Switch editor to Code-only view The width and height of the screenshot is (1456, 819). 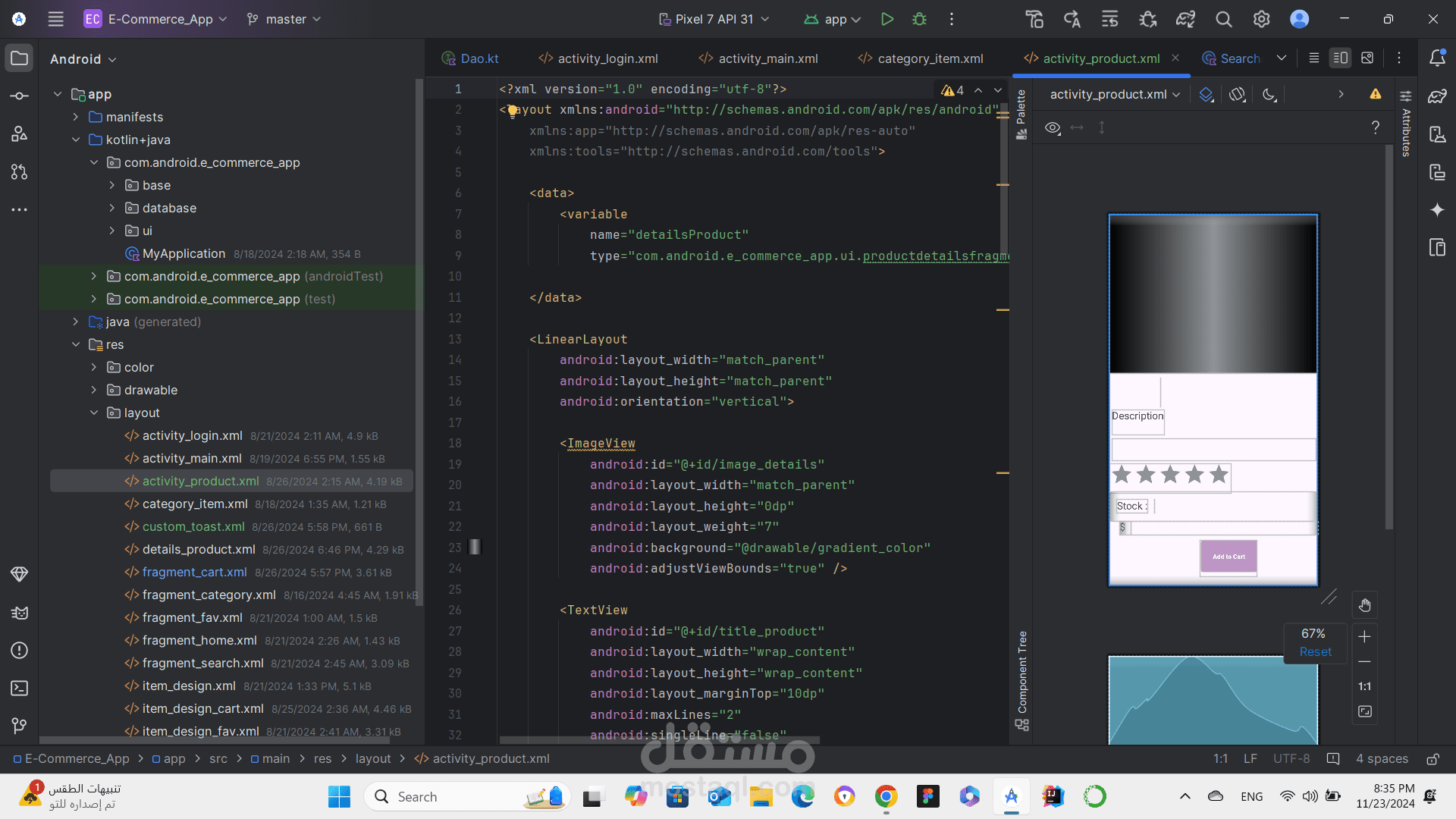(x=1314, y=58)
